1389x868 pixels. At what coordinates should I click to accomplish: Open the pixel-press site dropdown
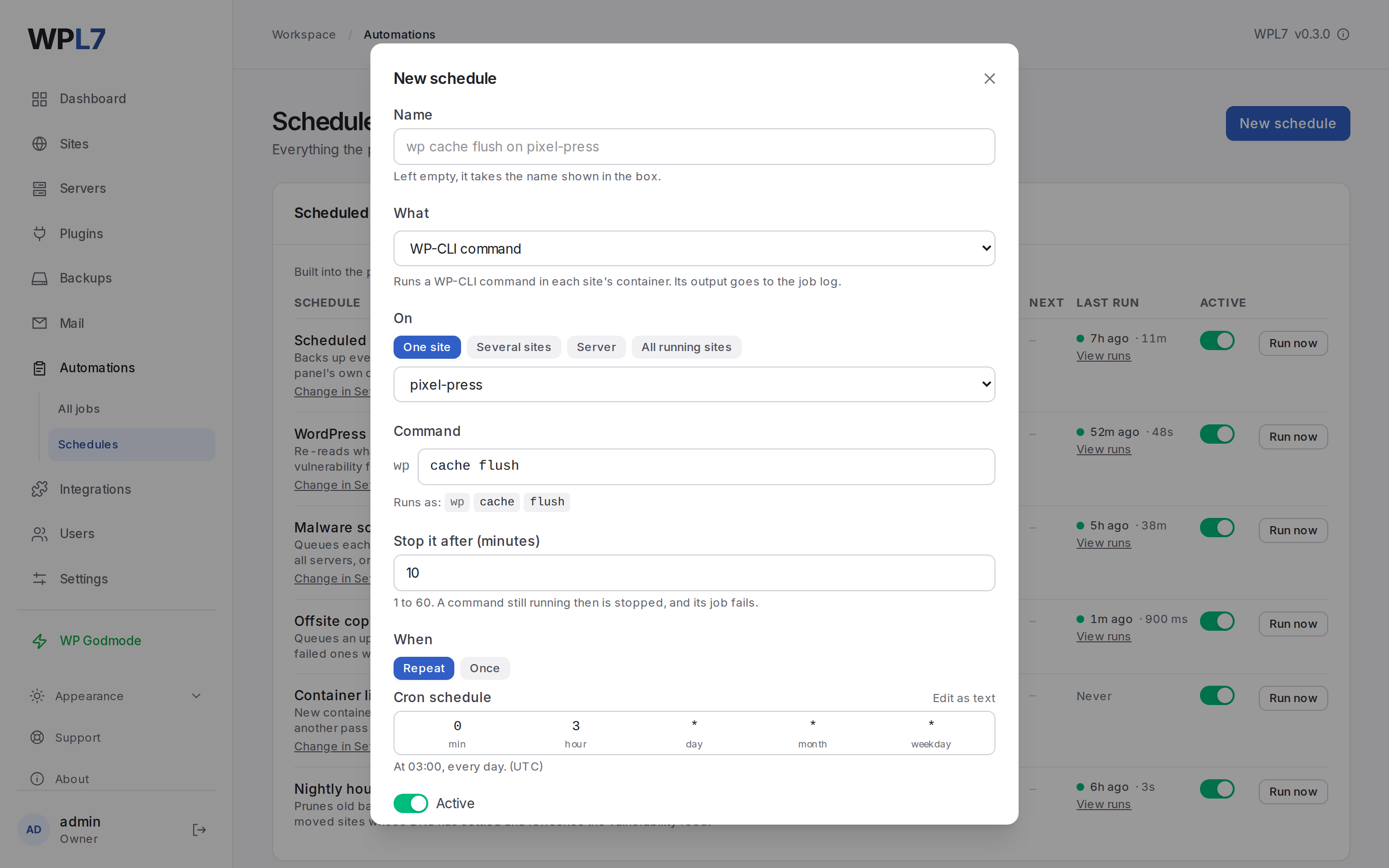[x=694, y=385]
